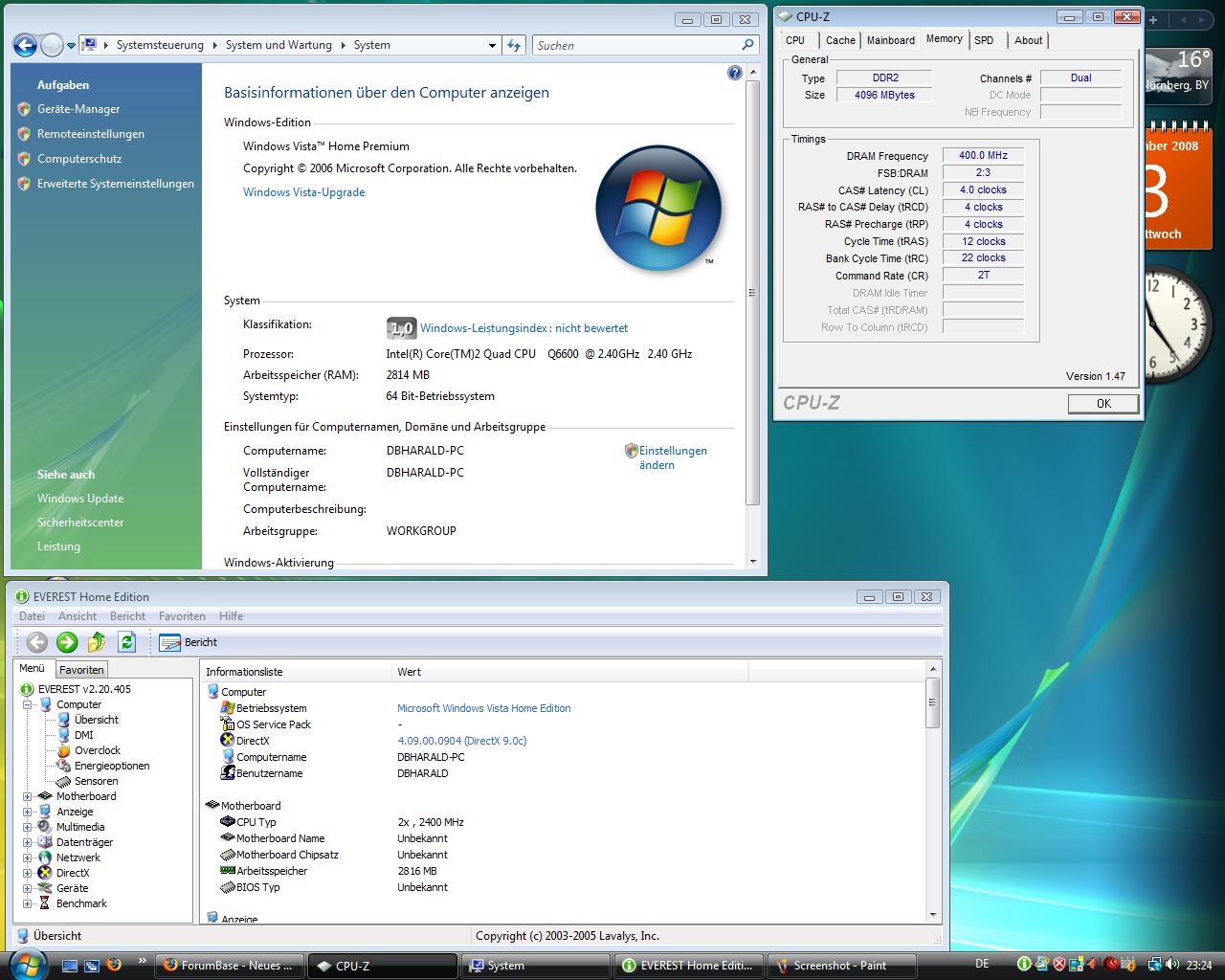The width and height of the screenshot is (1225, 980).
Task: Switch to ForumBase taskbar button
Action: 230,966
